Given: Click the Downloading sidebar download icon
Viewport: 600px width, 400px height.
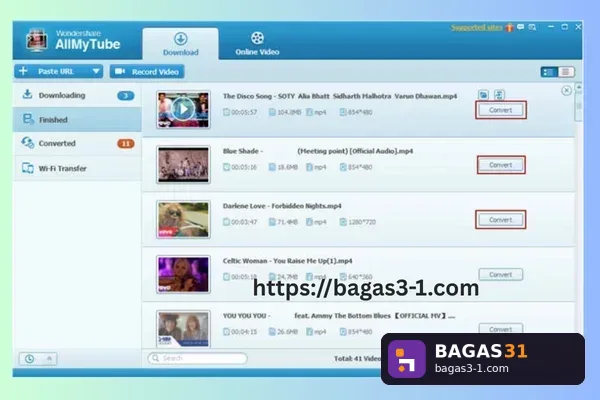Looking at the screenshot, I should pos(27,94).
